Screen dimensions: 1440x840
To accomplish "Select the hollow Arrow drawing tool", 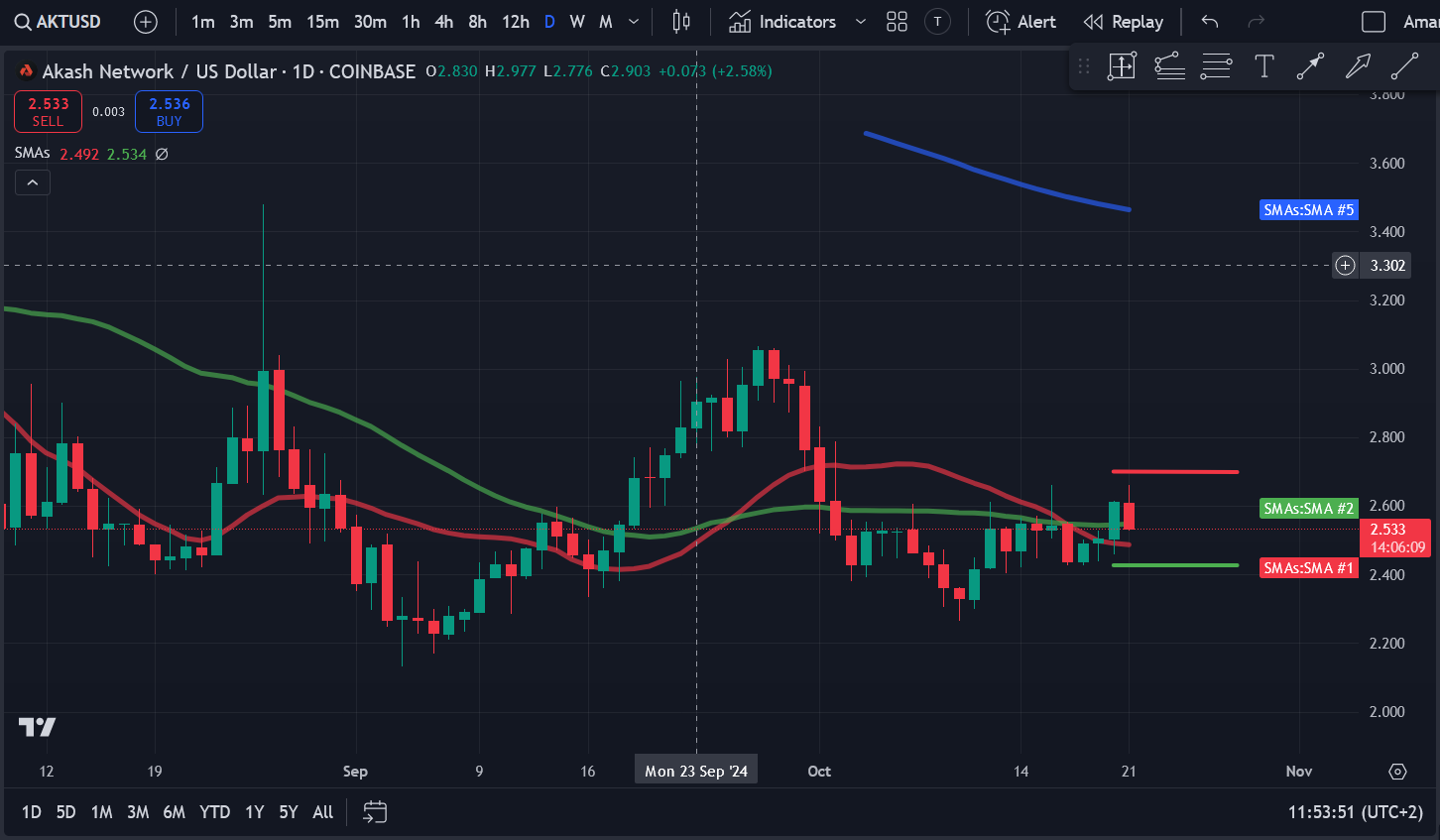I will pos(1358,66).
